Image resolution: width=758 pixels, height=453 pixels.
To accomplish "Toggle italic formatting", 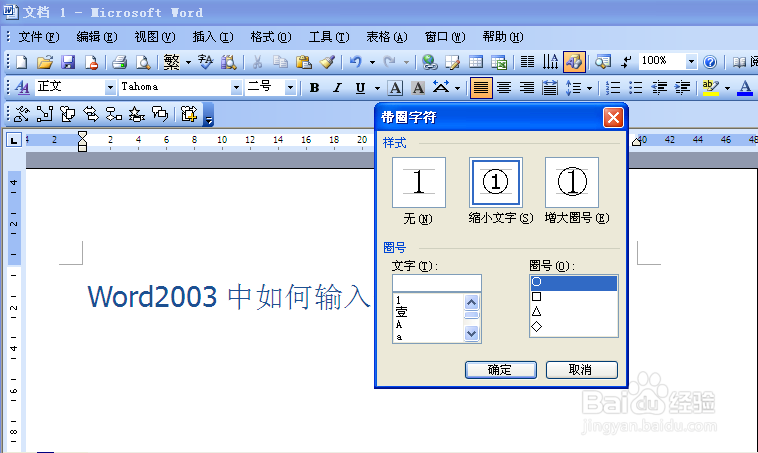I will [337, 88].
